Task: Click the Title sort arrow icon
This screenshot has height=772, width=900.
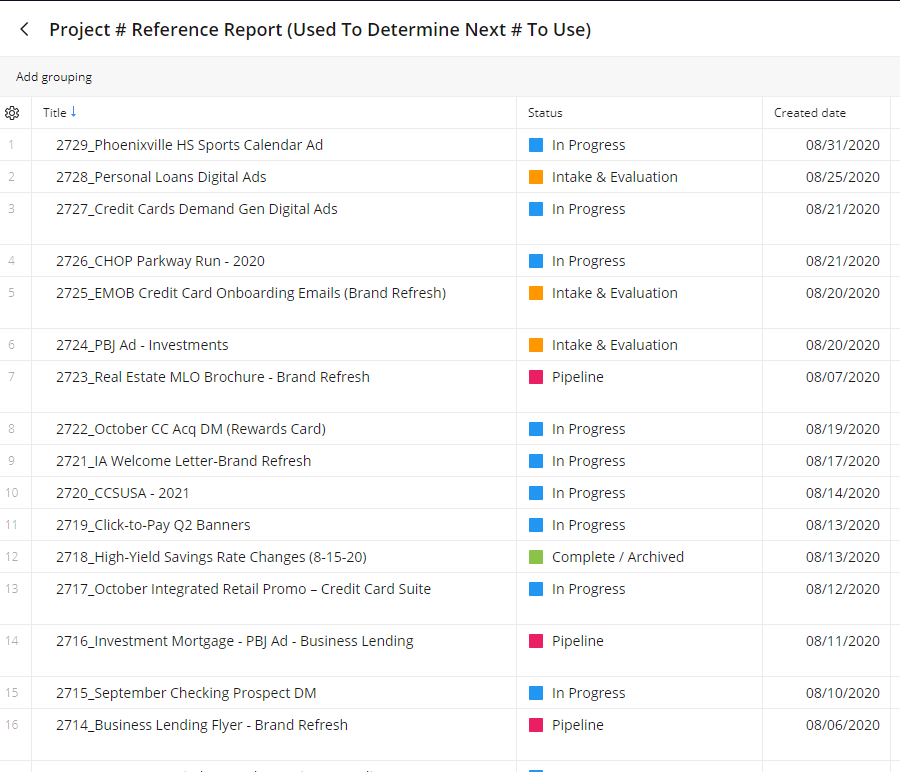Action: [73, 112]
